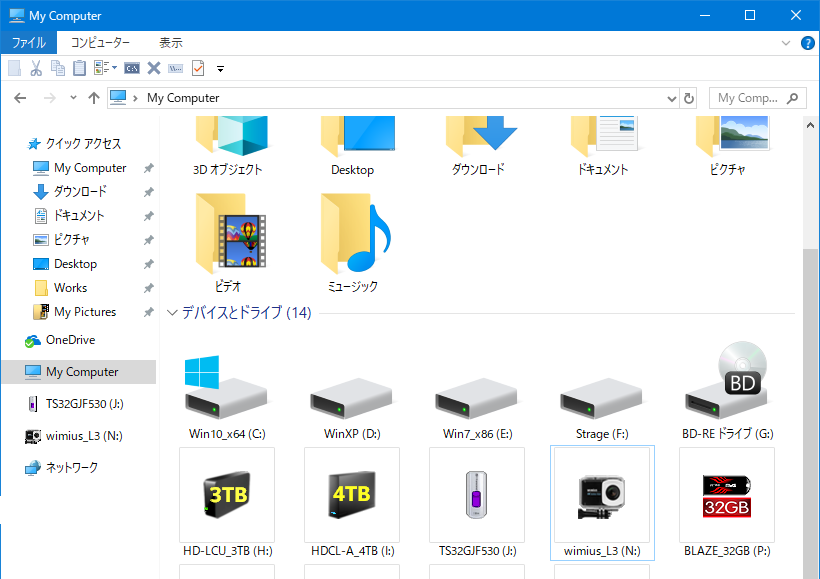Viewport: 820px width, 579px height.
Task: Open ピクチャ in the navigation pane
Action: point(72,240)
